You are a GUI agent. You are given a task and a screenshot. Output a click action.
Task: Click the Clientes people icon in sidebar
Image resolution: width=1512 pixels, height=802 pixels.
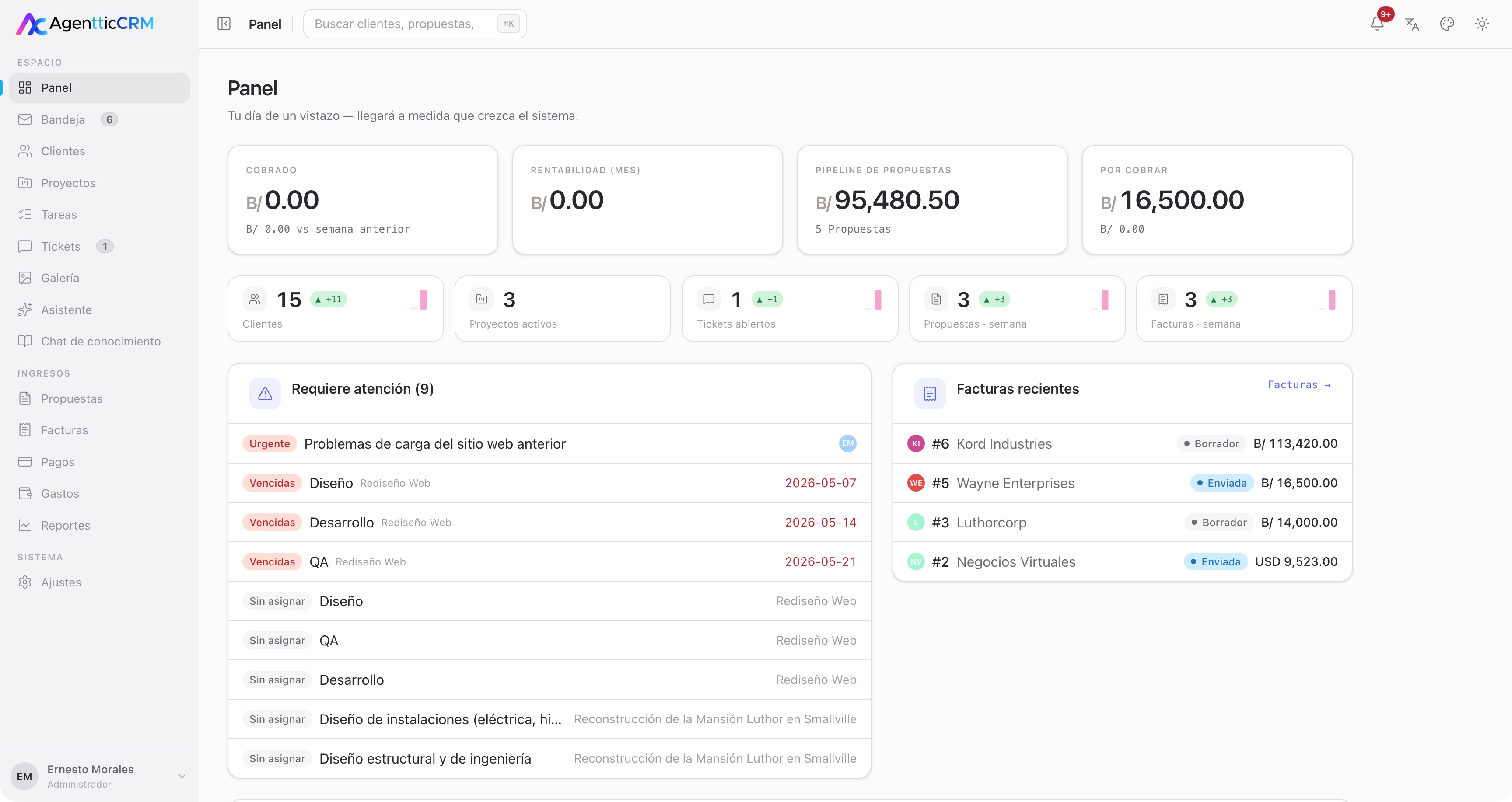coord(24,151)
